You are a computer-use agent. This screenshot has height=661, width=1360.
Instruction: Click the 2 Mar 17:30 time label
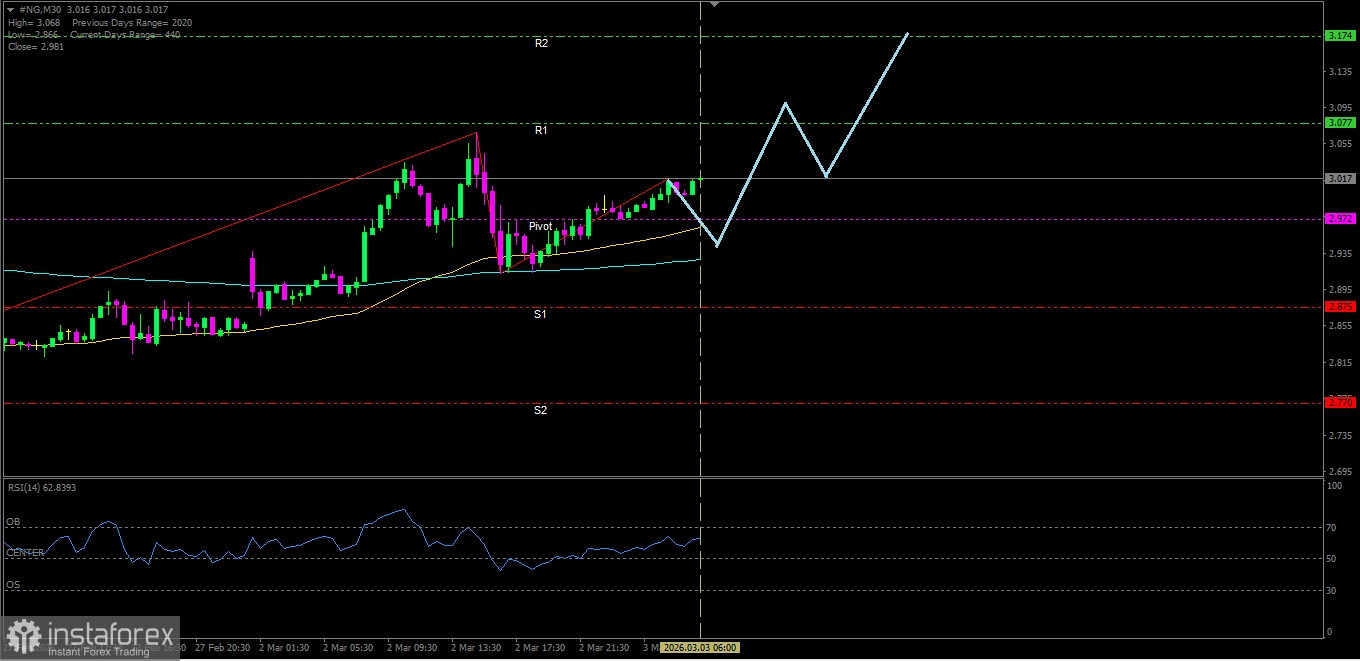click(x=542, y=648)
